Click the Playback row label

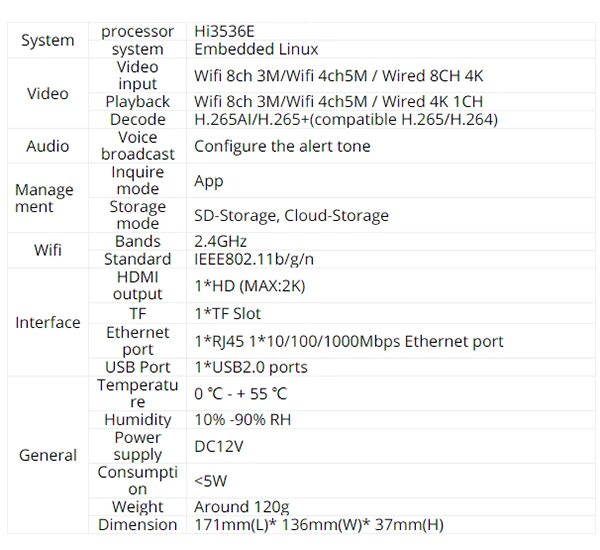point(138,102)
